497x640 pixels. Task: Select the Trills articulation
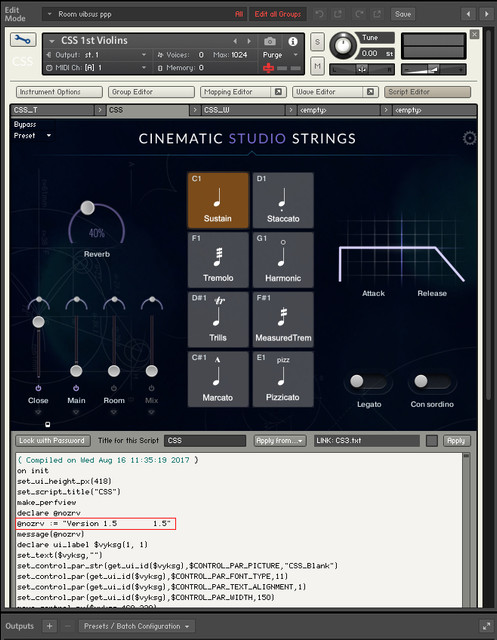(218, 319)
